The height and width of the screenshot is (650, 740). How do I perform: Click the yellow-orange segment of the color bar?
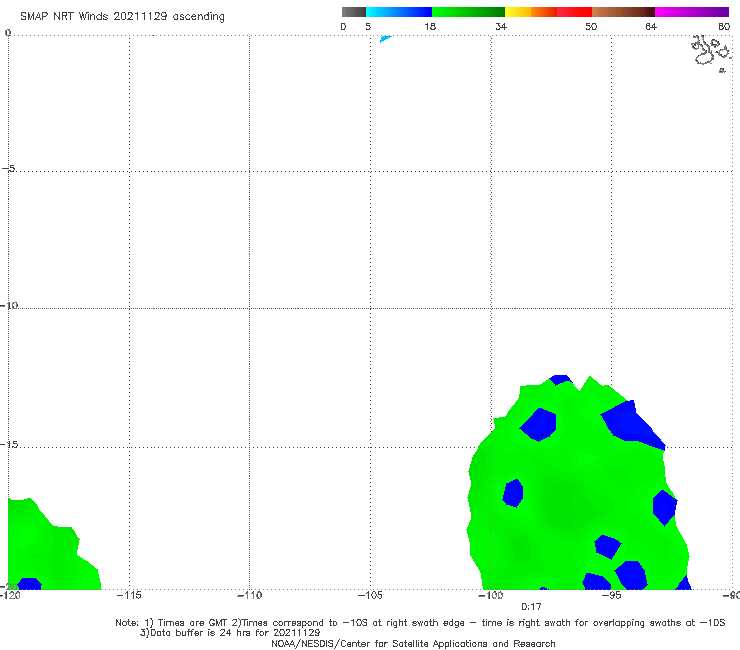tap(531, 12)
